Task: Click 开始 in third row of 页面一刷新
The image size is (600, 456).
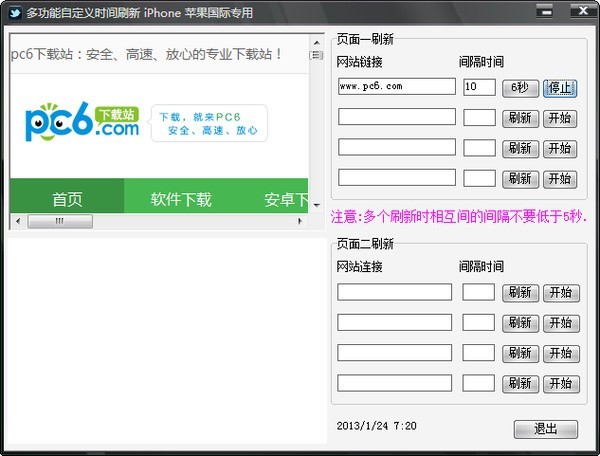Action: [x=560, y=149]
